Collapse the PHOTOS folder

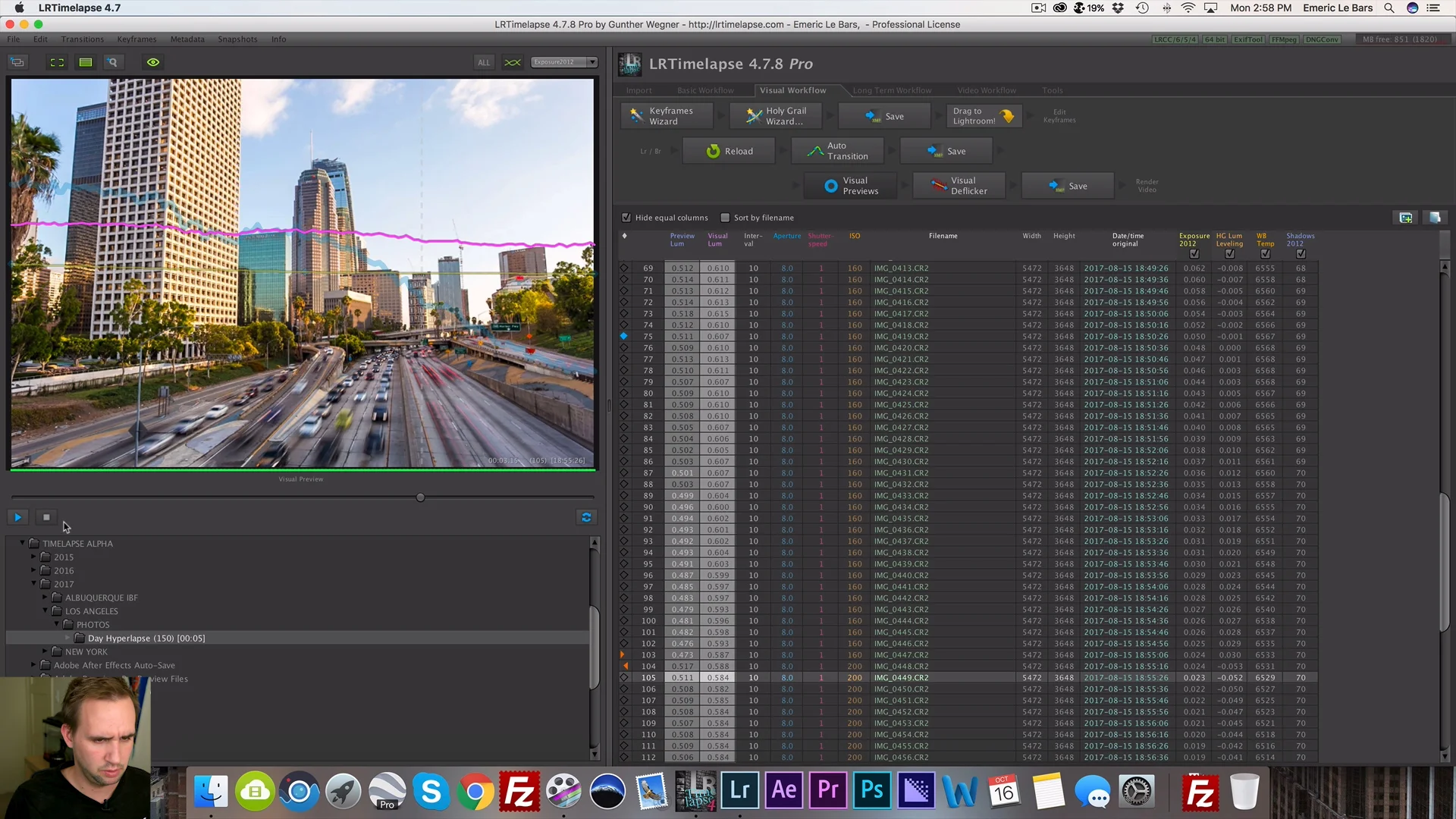point(56,624)
